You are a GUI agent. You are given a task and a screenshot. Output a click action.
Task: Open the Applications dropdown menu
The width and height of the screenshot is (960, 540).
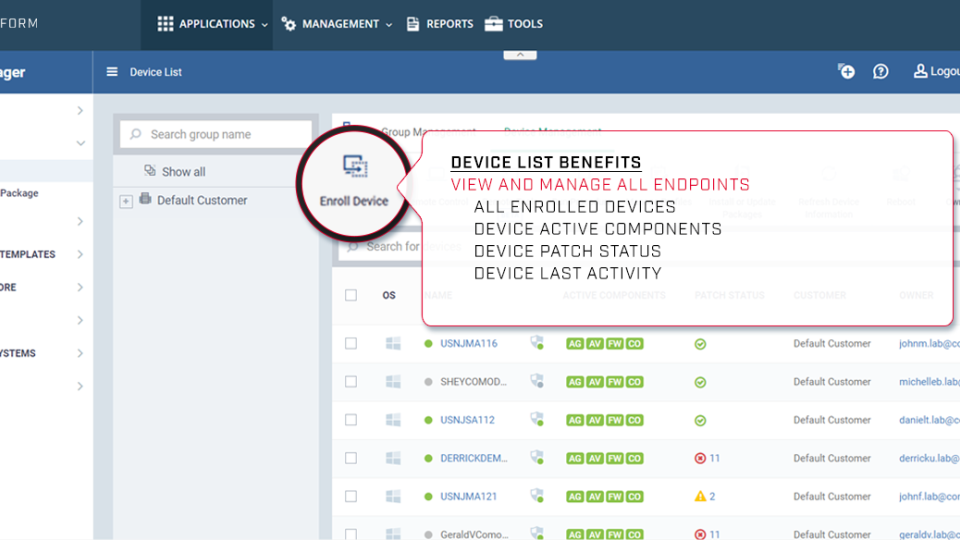point(213,24)
